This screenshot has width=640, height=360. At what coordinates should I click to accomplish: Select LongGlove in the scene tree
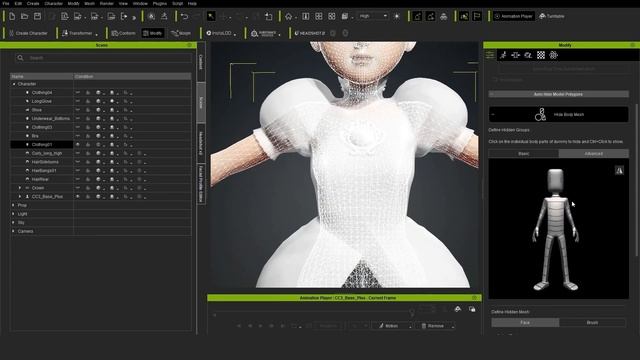[x=42, y=101]
